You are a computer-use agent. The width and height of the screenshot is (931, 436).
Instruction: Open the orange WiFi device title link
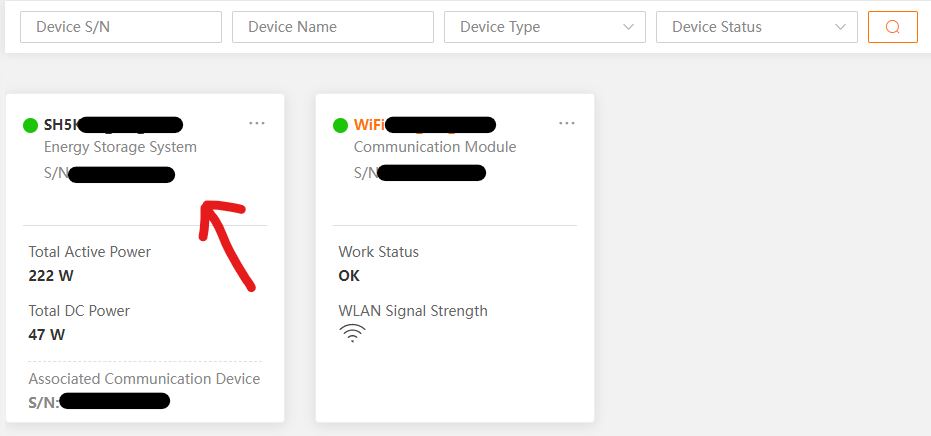pos(424,125)
